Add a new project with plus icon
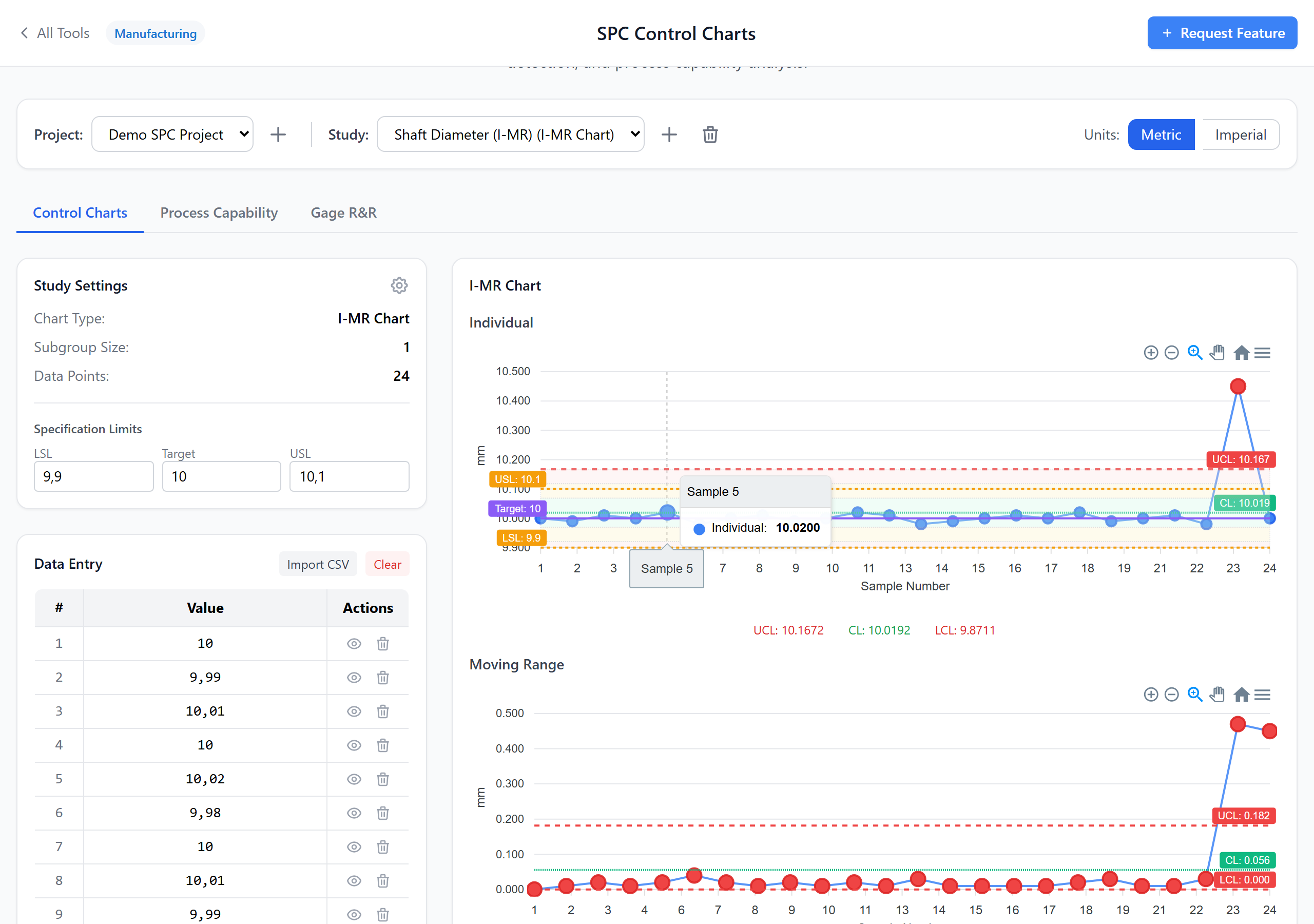Image resolution: width=1314 pixels, height=924 pixels. coord(278,134)
